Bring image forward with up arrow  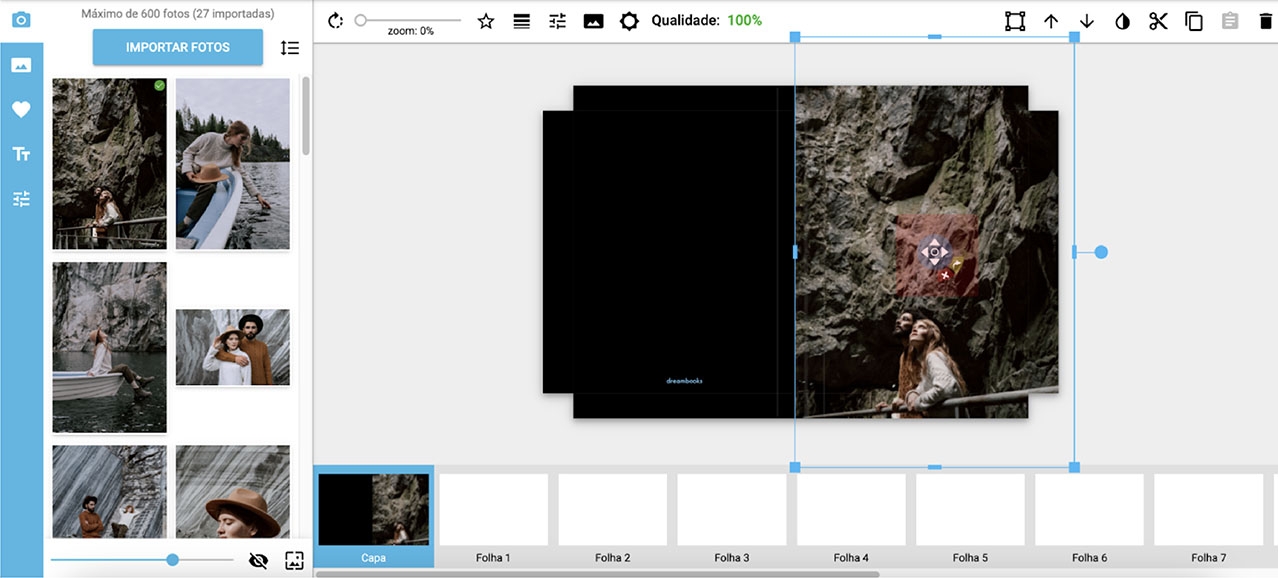coord(1051,21)
